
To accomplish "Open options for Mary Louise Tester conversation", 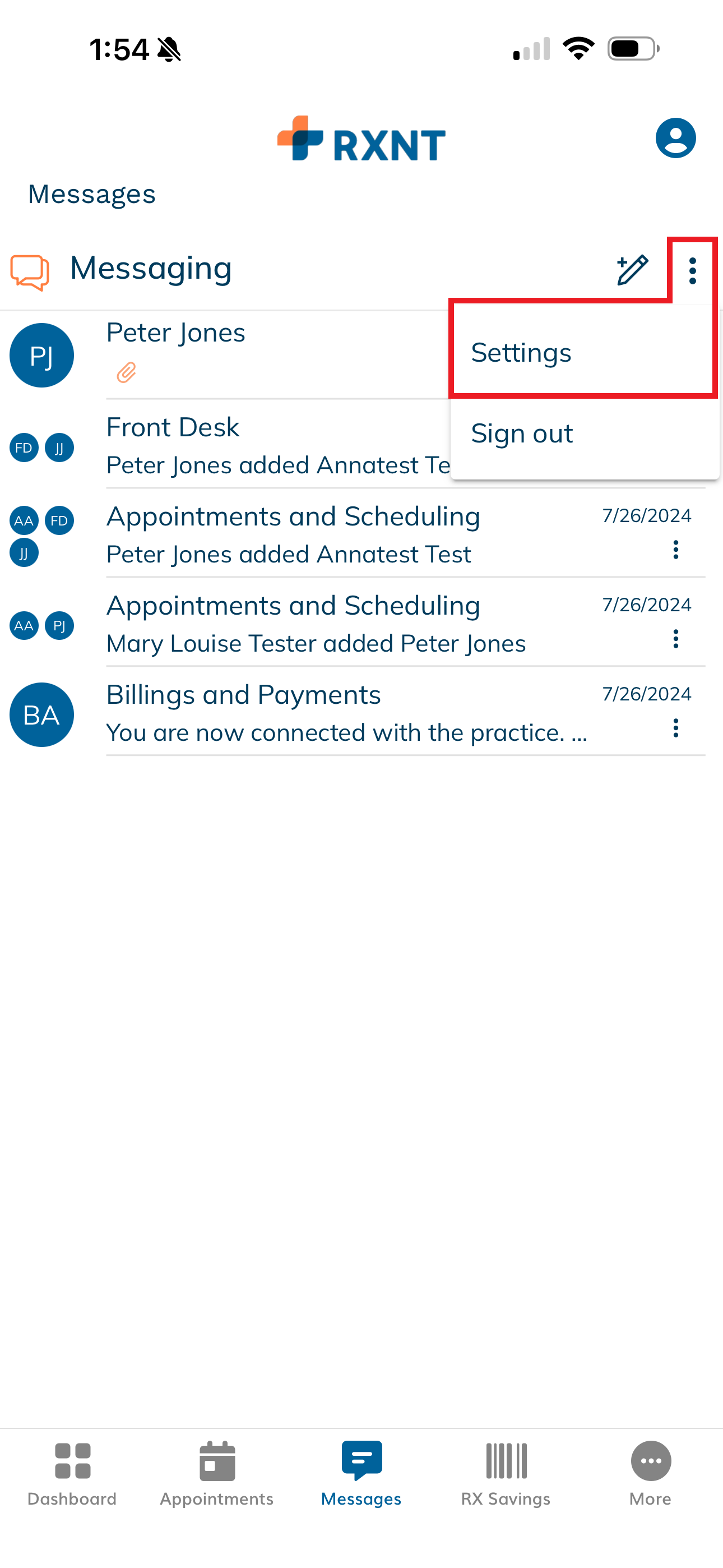I will [x=675, y=639].
